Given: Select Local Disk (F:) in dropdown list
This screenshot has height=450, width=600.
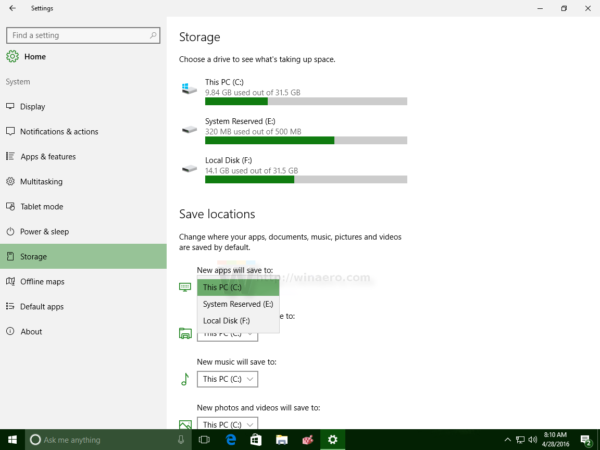Looking at the screenshot, I should (238, 321).
